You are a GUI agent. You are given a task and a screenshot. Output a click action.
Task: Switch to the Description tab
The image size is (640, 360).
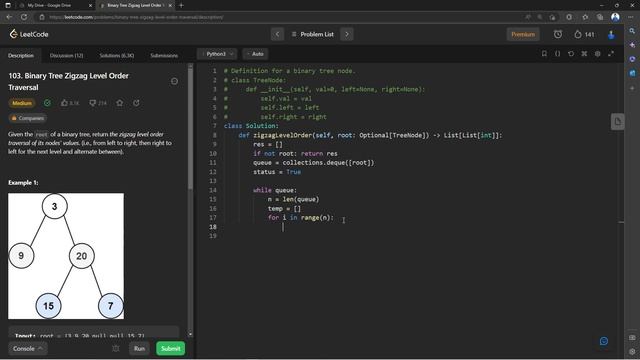(21, 56)
